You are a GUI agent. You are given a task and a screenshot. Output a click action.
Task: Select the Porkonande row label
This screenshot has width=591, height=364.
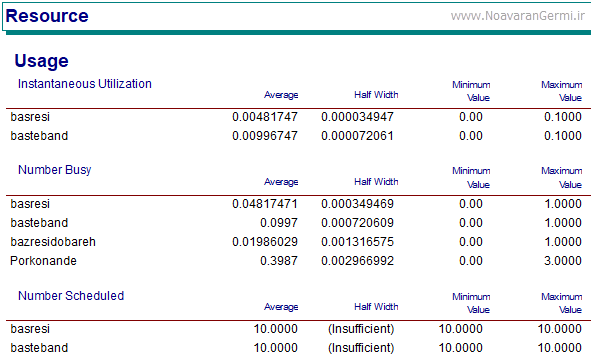[x=43, y=261]
